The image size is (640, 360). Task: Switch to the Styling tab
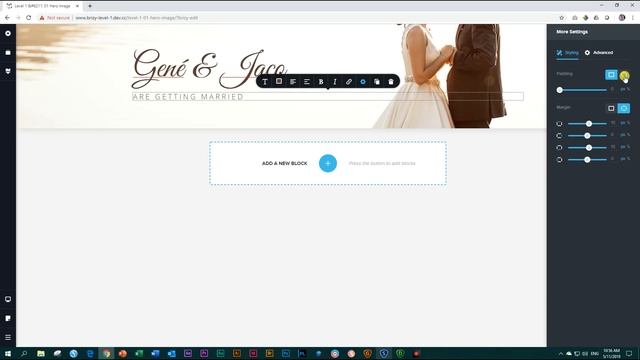(567, 53)
